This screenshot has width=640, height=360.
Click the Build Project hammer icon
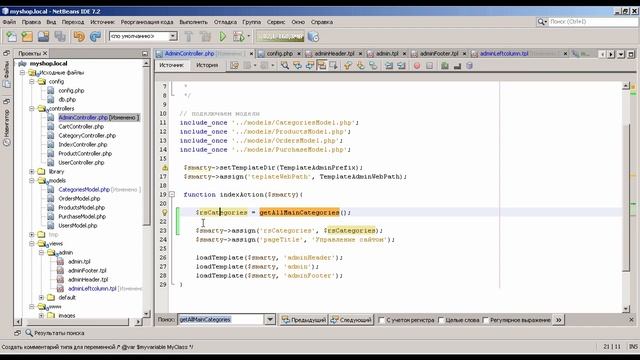coord(189,37)
